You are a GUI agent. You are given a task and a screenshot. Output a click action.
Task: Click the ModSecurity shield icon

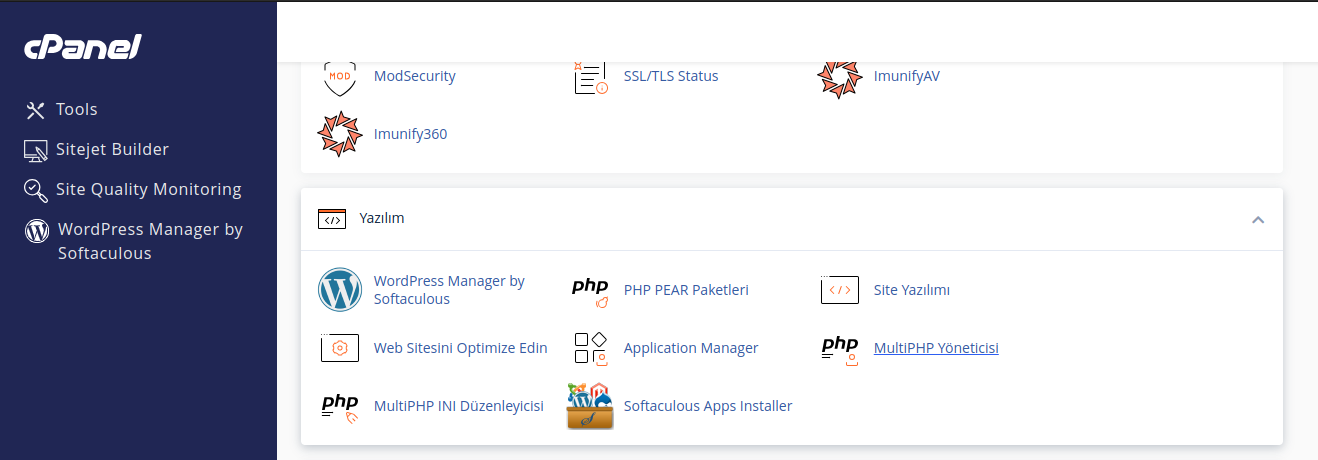pos(340,77)
